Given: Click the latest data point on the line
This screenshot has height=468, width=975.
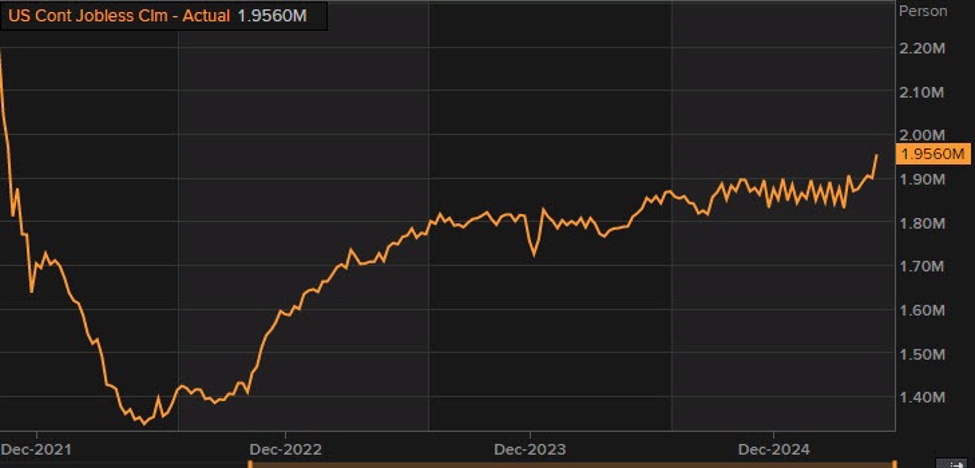Looking at the screenshot, I should pos(877,155).
